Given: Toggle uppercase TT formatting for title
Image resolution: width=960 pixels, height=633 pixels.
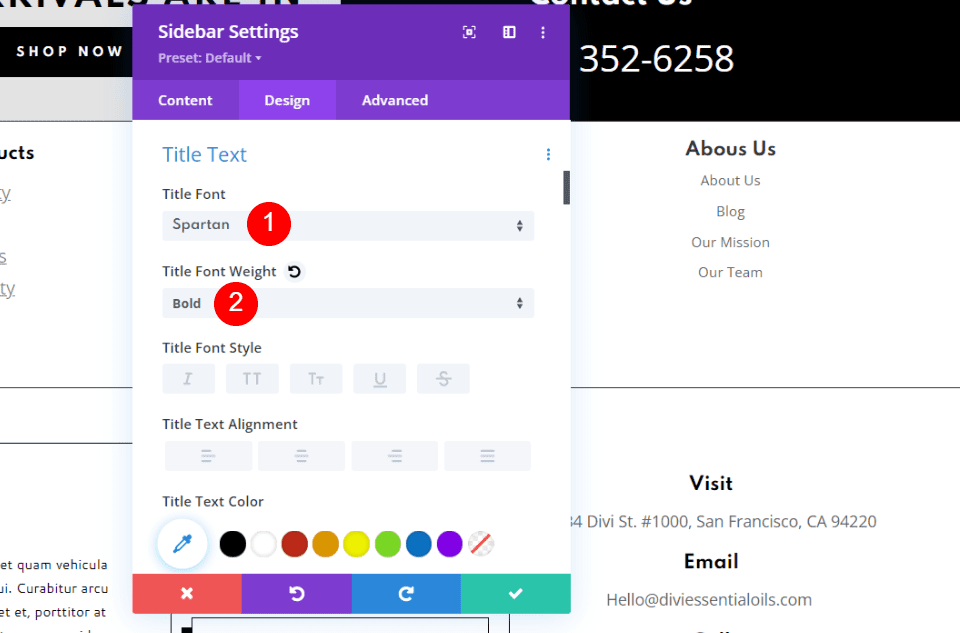Looking at the screenshot, I should pos(252,378).
